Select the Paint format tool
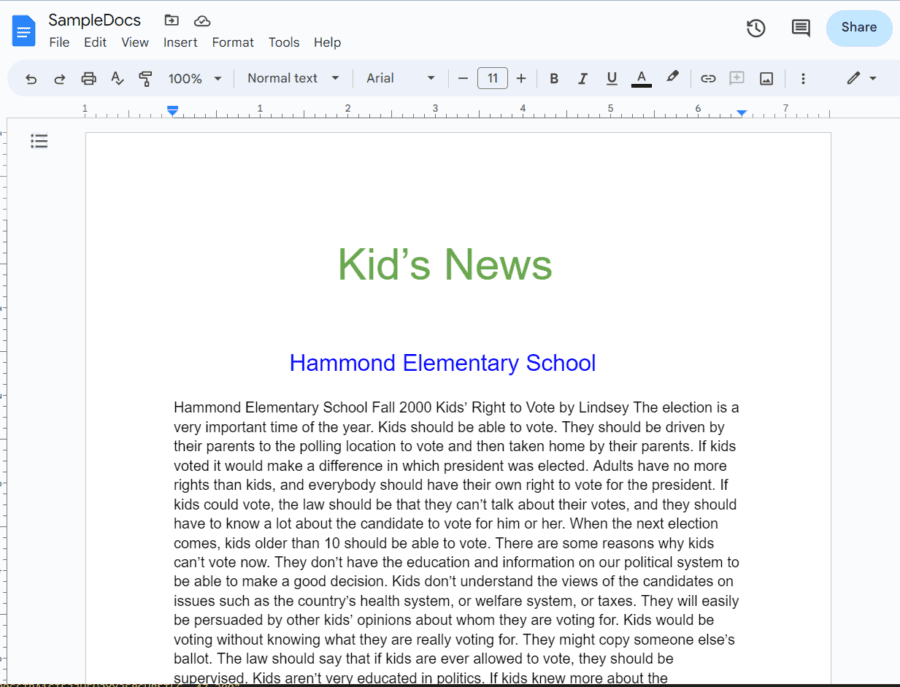Screen dimensions: 900x687 coord(145,78)
